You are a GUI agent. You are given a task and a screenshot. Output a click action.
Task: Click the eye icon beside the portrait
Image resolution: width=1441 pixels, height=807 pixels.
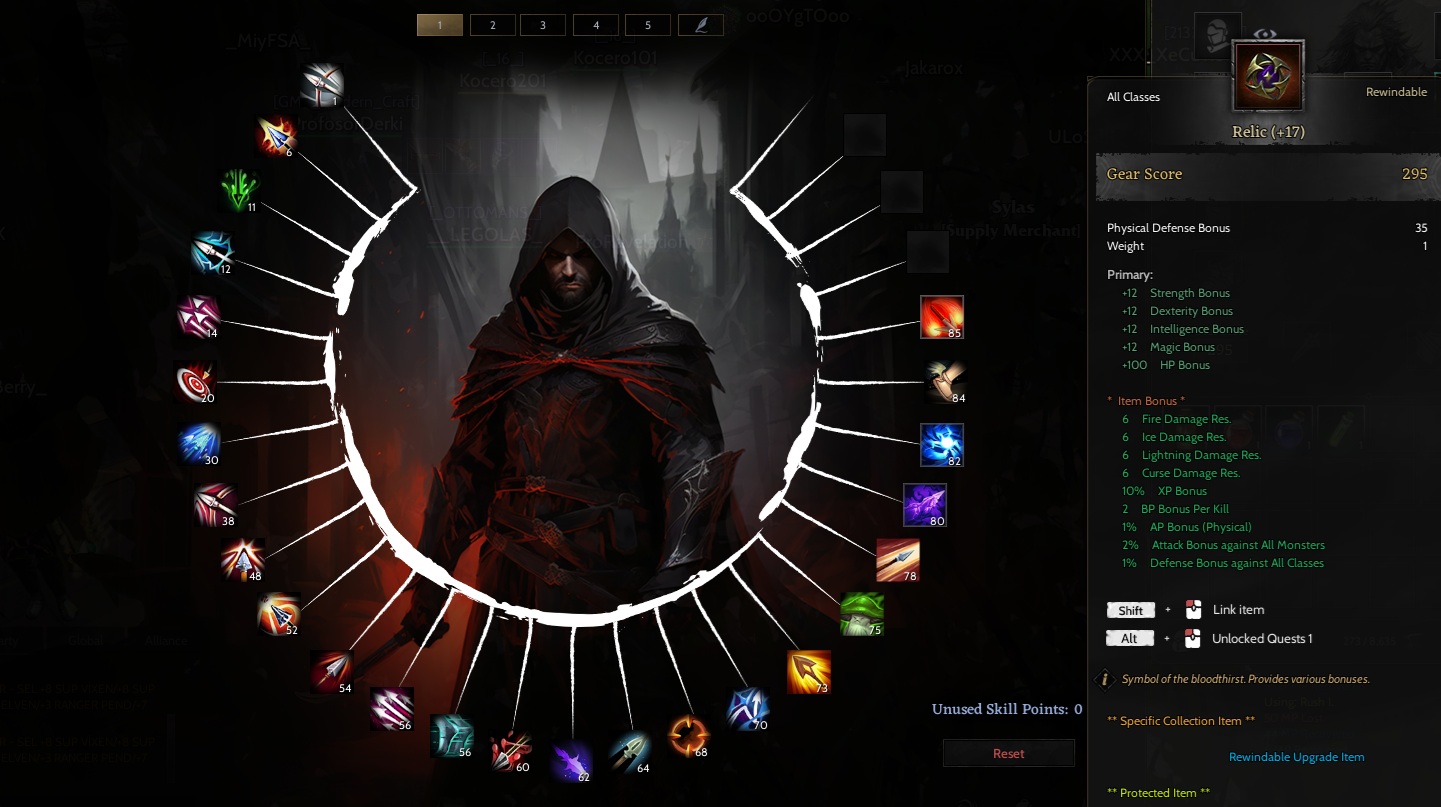tap(1266, 34)
